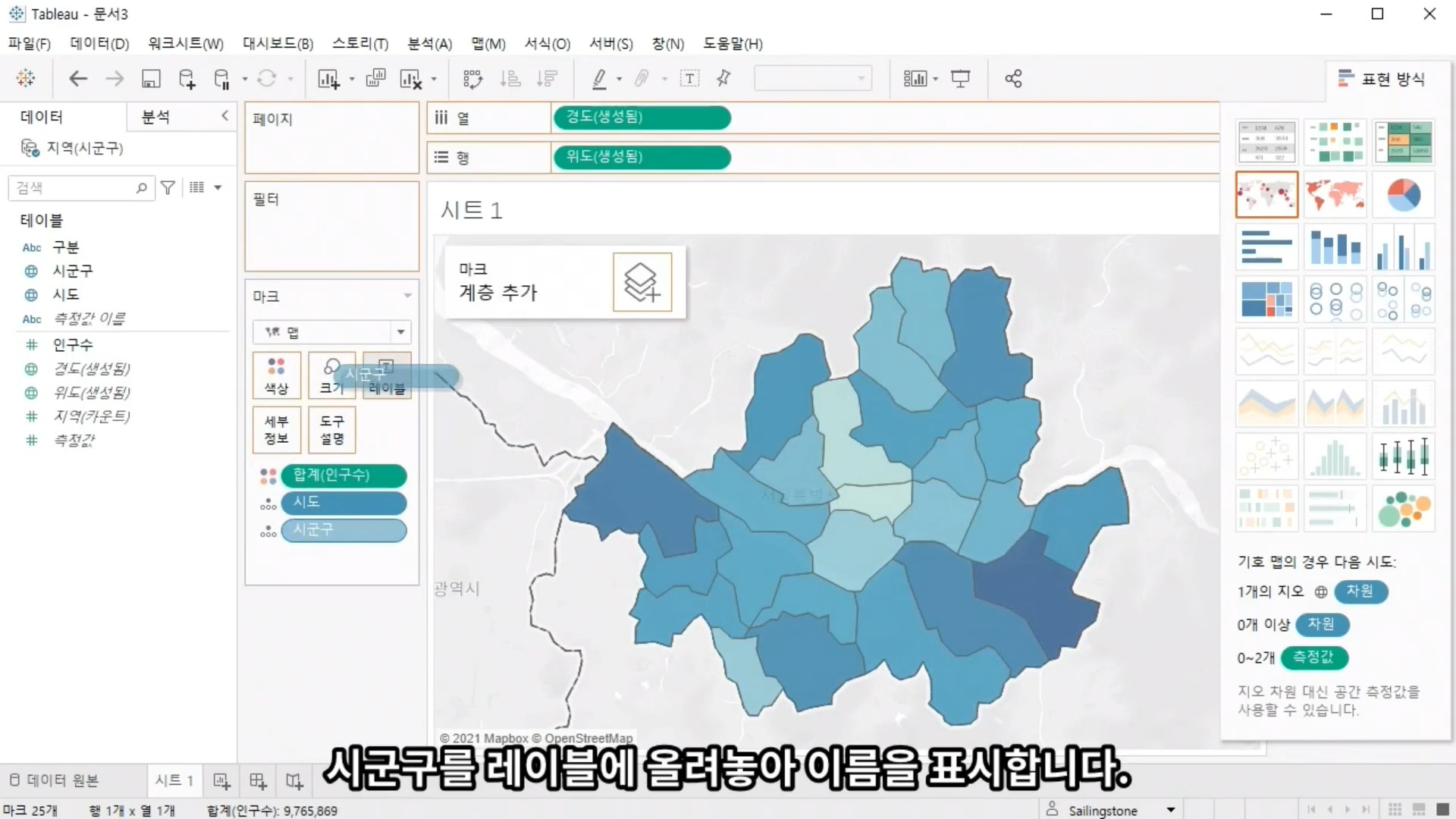
Task: Collapse the data pane with arrow
Action: 224,116
